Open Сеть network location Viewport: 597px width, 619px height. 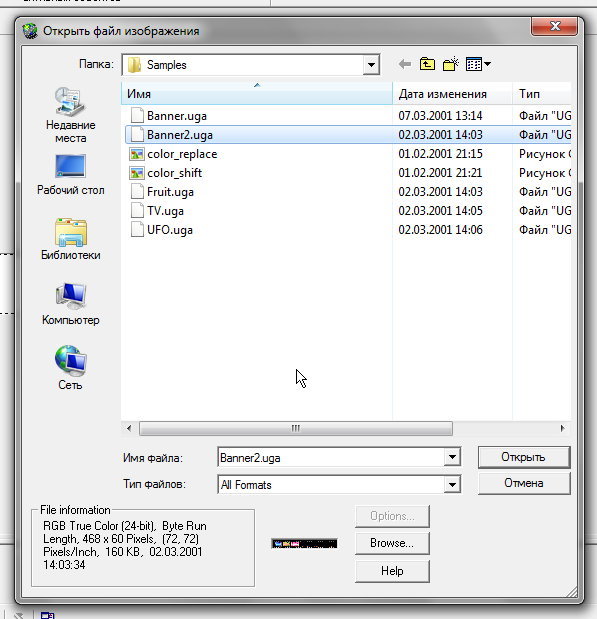71,368
